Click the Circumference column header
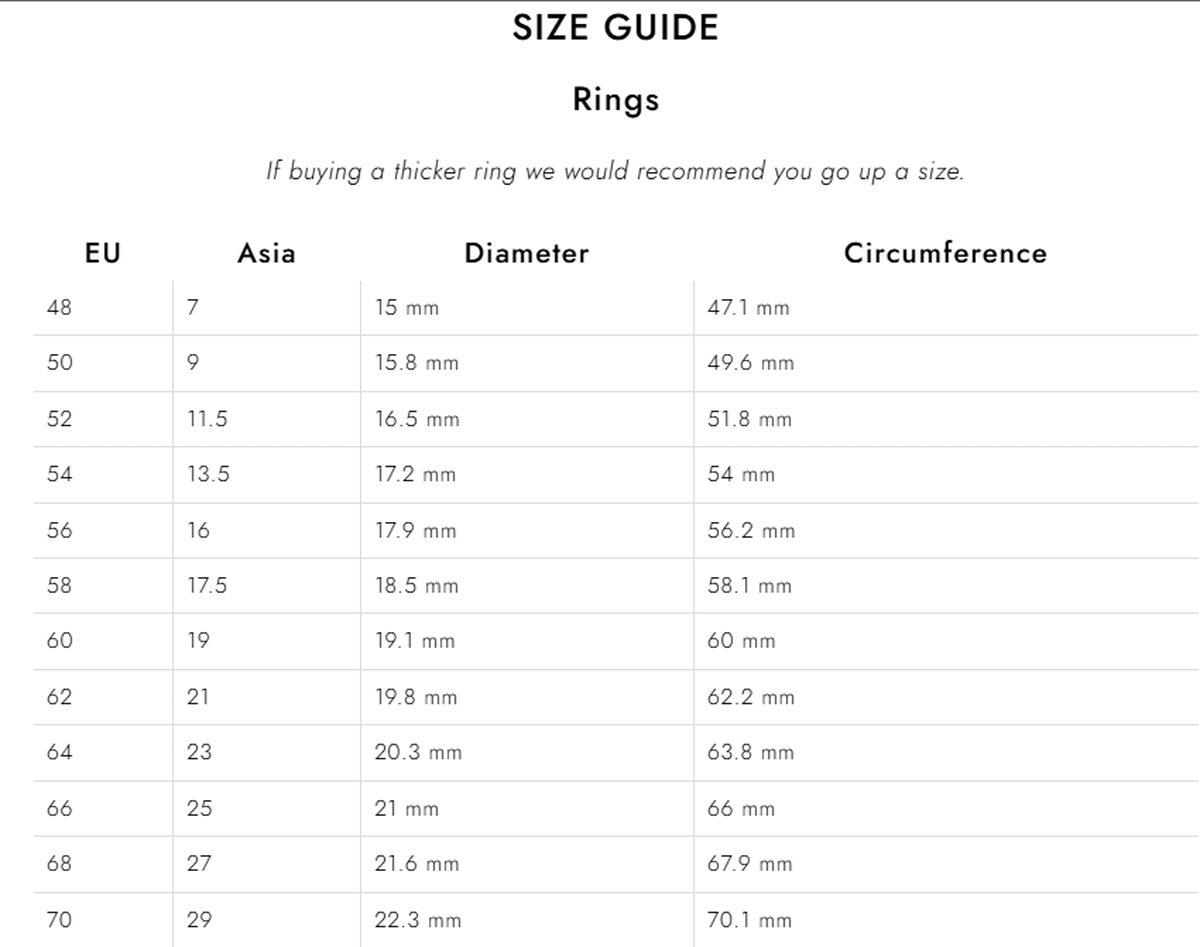Screen dimensions: 1200x947 [946, 253]
